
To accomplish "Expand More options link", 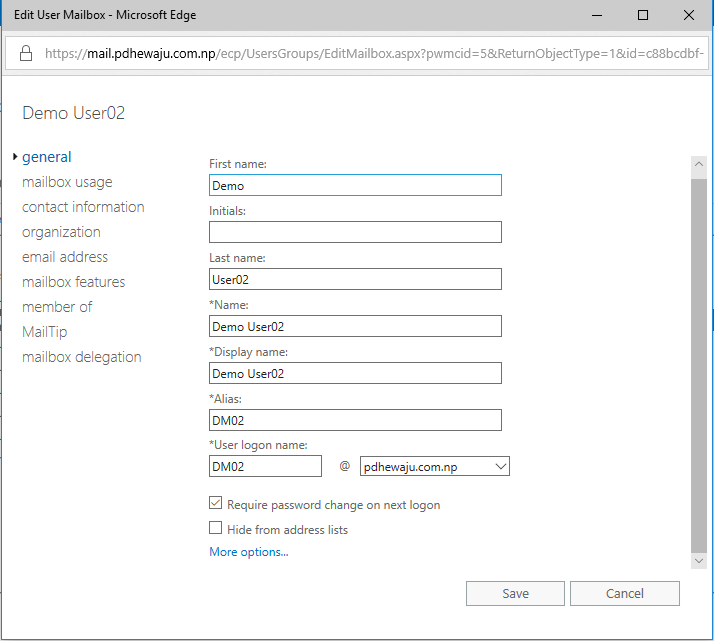I will pos(249,552).
